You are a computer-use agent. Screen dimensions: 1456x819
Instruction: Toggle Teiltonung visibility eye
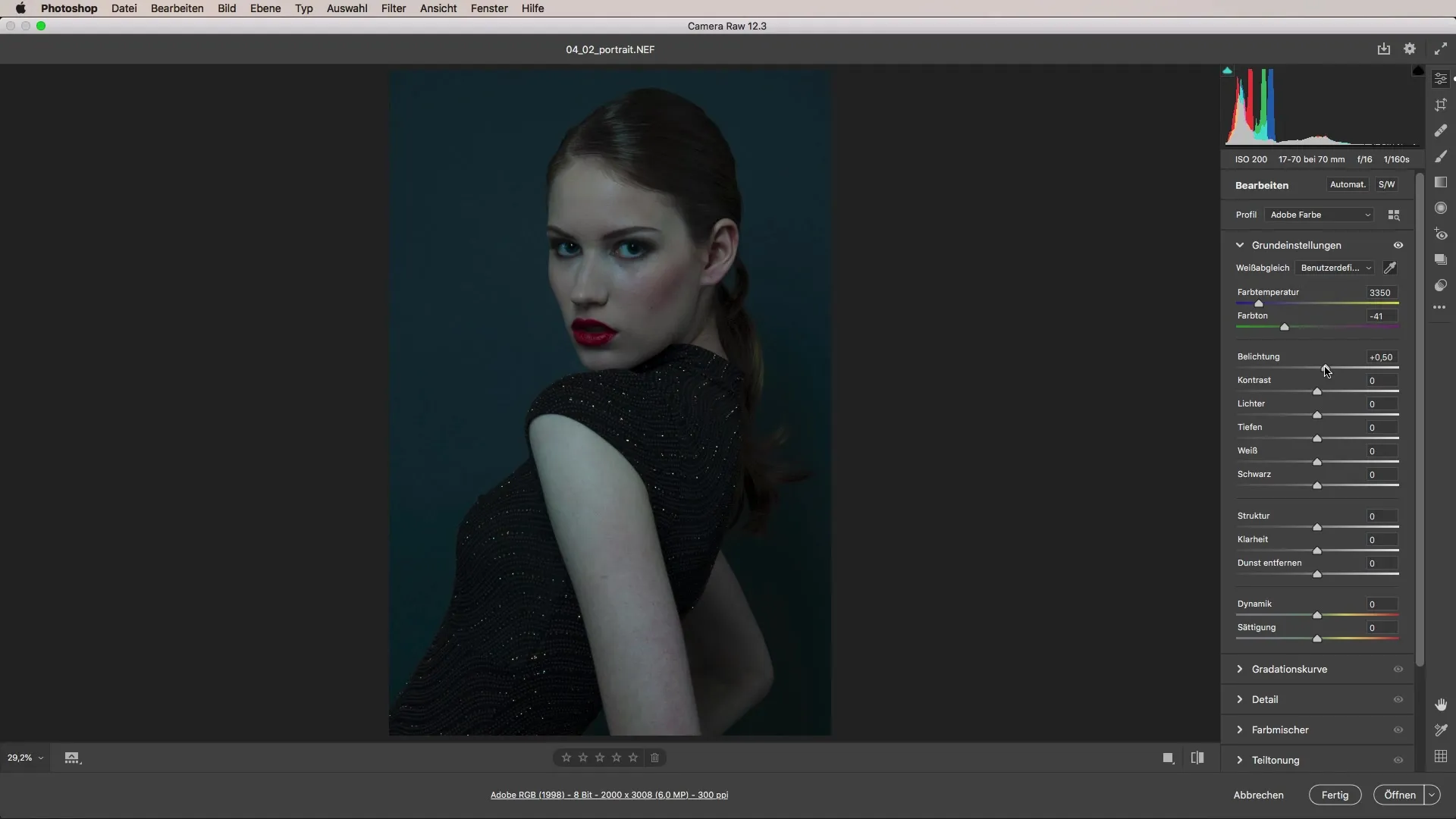(1398, 760)
